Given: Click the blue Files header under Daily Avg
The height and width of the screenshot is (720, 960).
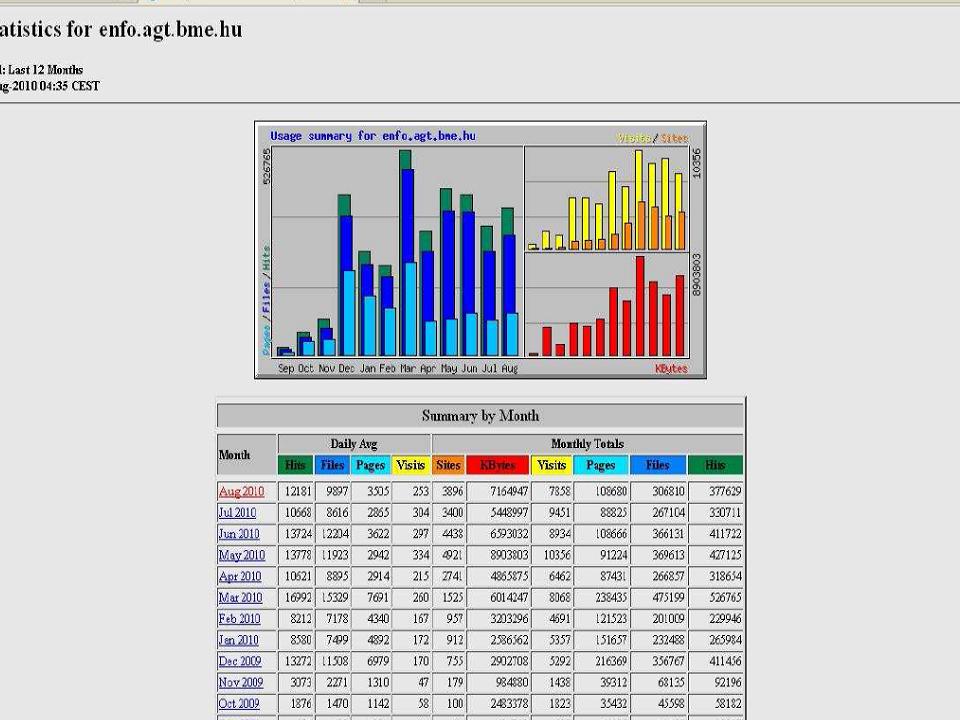Looking at the screenshot, I should tap(332, 465).
